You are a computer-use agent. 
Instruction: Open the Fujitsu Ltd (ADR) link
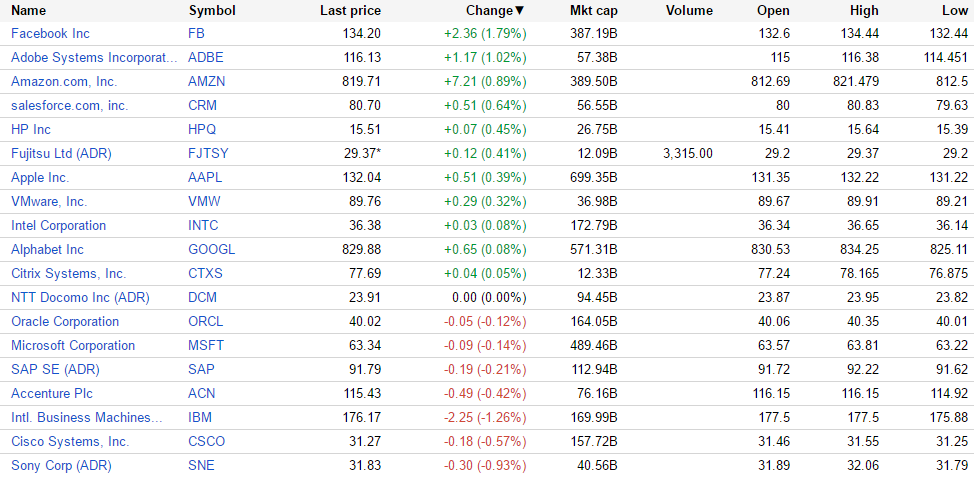click(61, 154)
